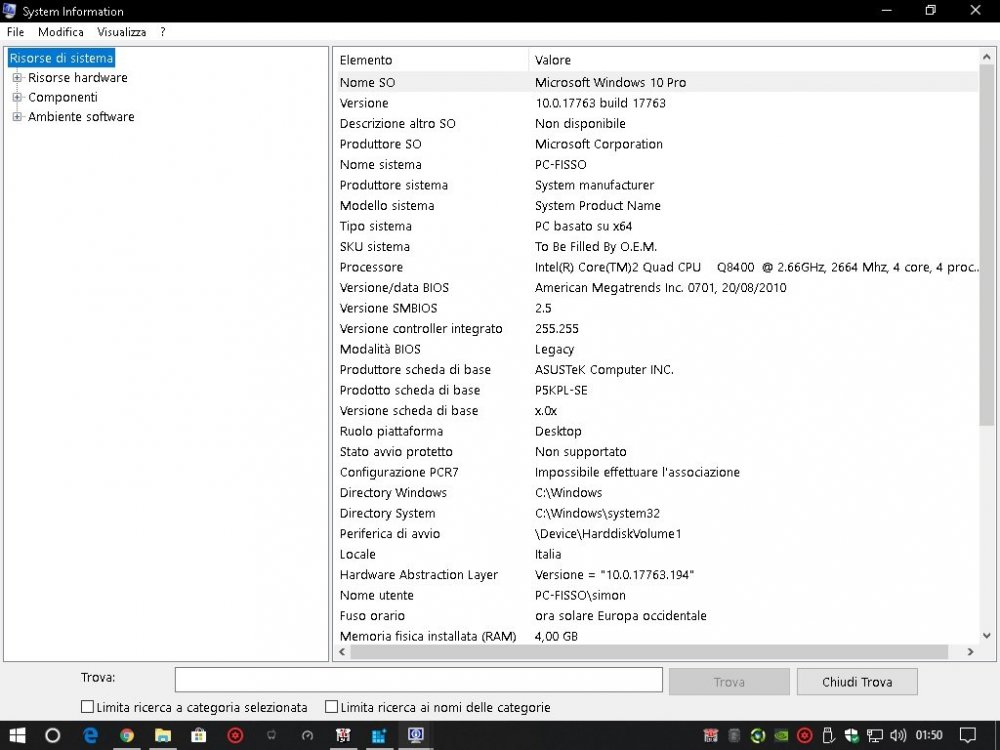Sort by the Valore column header
This screenshot has width=1000, height=750.
754,60
